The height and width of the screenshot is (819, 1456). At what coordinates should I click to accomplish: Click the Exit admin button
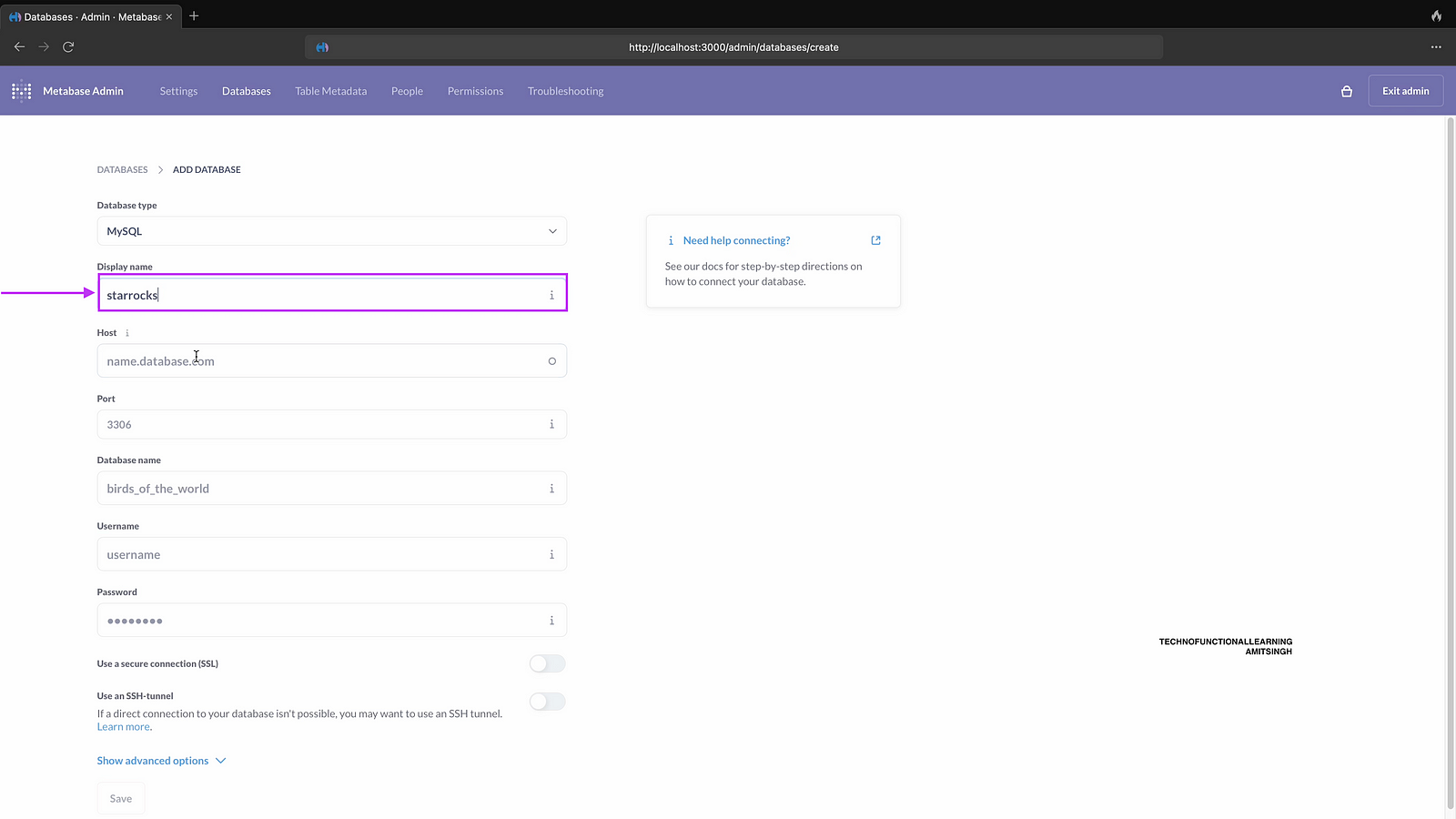[x=1405, y=91]
